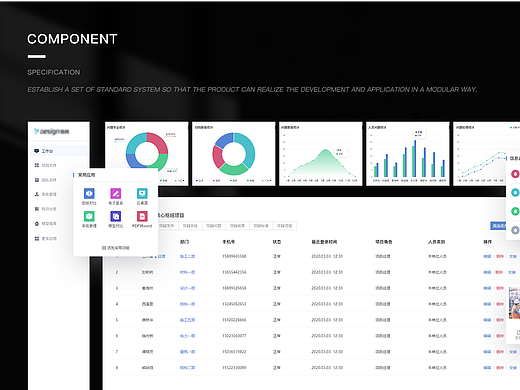Open the 施工五部 department link in row 5
The width and height of the screenshot is (520, 390).
pyautogui.click(x=187, y=320)
